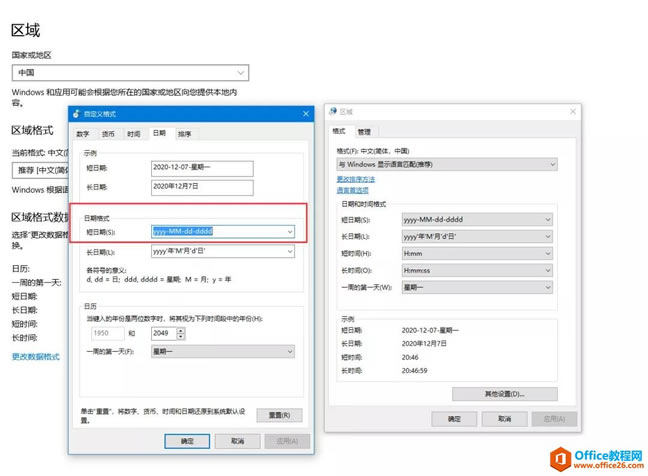Click 短日期 example field showing 2020-12-07-星期一
This screenshot has width=648, height=476.
[202, 168]
